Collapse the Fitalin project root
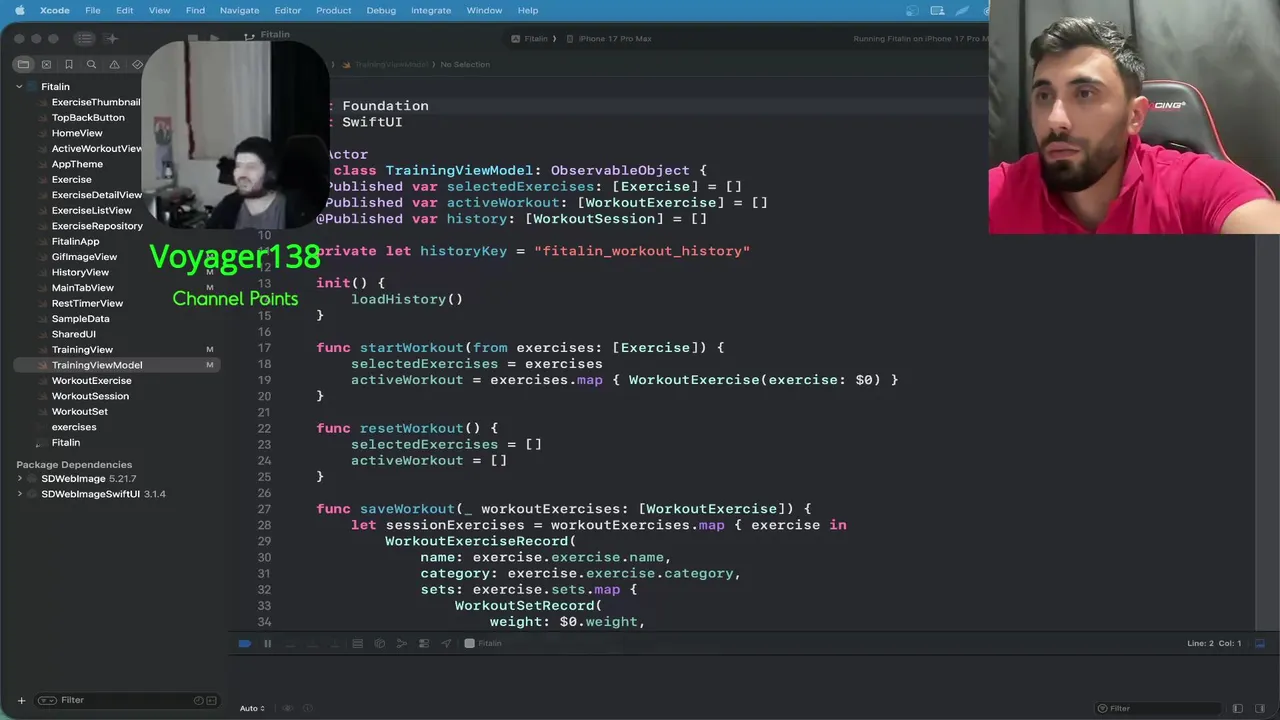This screenshot has width=1280, height=720. point(19,87)
